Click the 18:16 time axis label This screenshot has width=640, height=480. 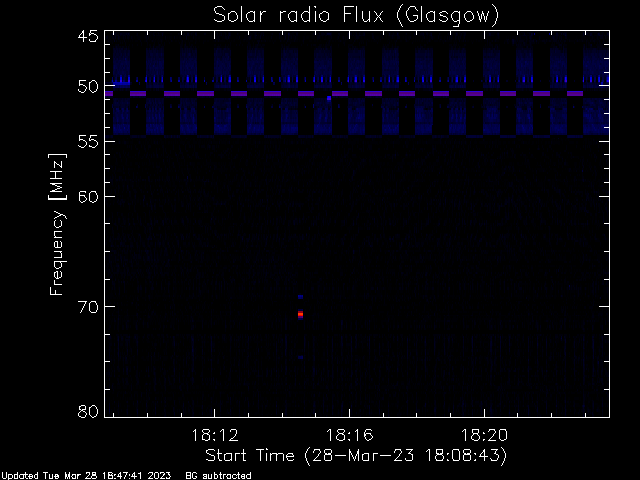tap(349, 435)
